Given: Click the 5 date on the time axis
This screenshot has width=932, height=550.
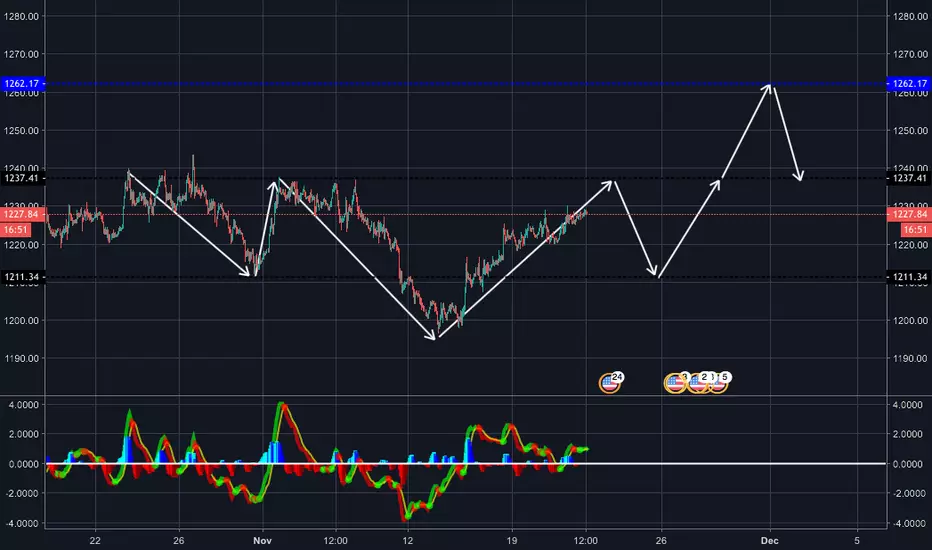Looking at the screenshot, I should tap(857, 540).
